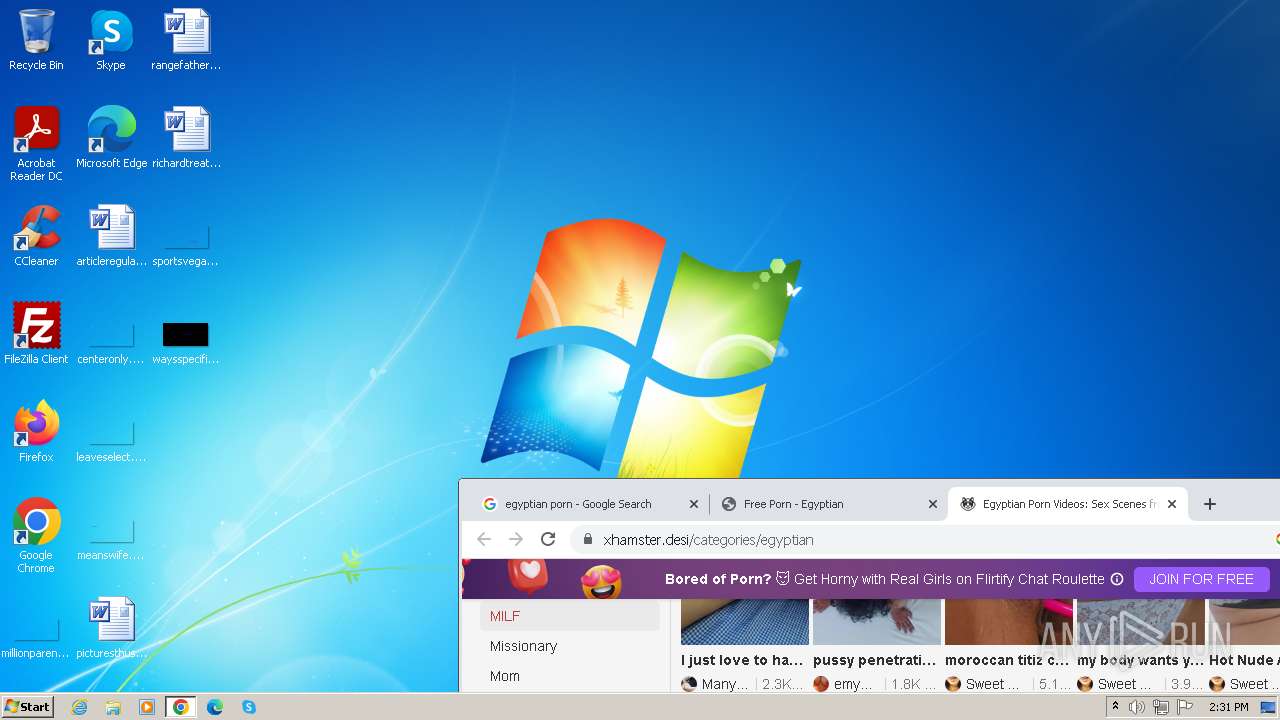Open uploader 'emy...' profile link
Image resolution: width=1280 pixels, height=720 pixels.
pyautogui.click(x=846, y=684)
